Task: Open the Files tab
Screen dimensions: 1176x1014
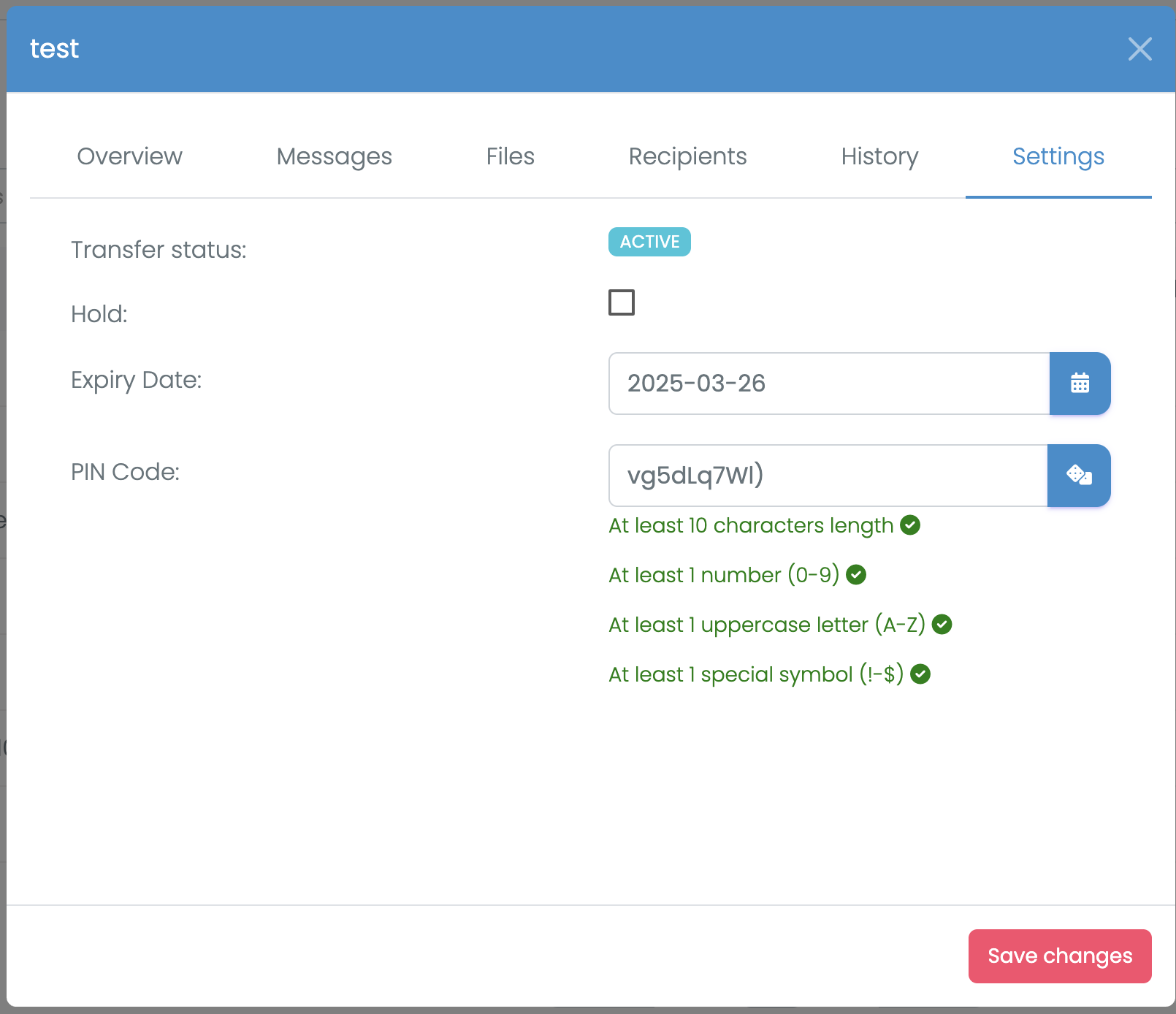Action: tap(510, 156)
